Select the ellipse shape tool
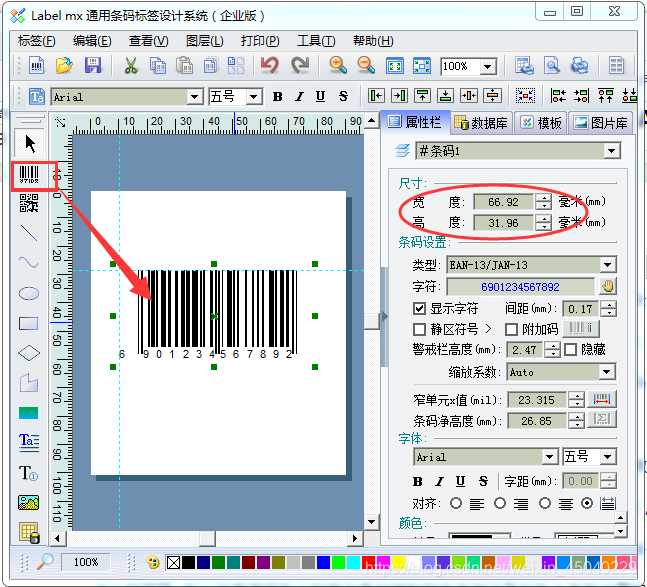This screenshot has height=587, width=647. pos(29,293)
